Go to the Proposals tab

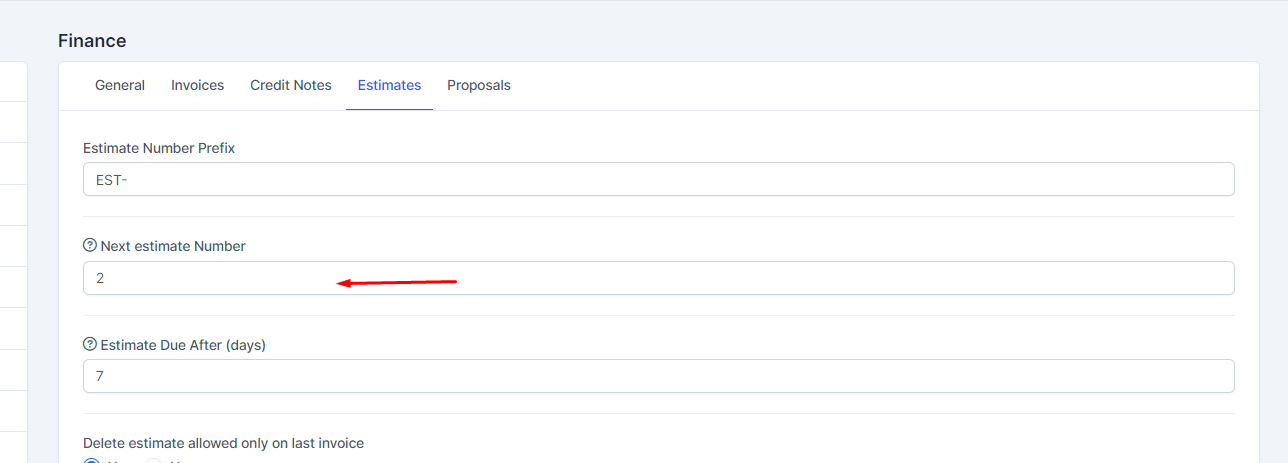tap(479, 85)
